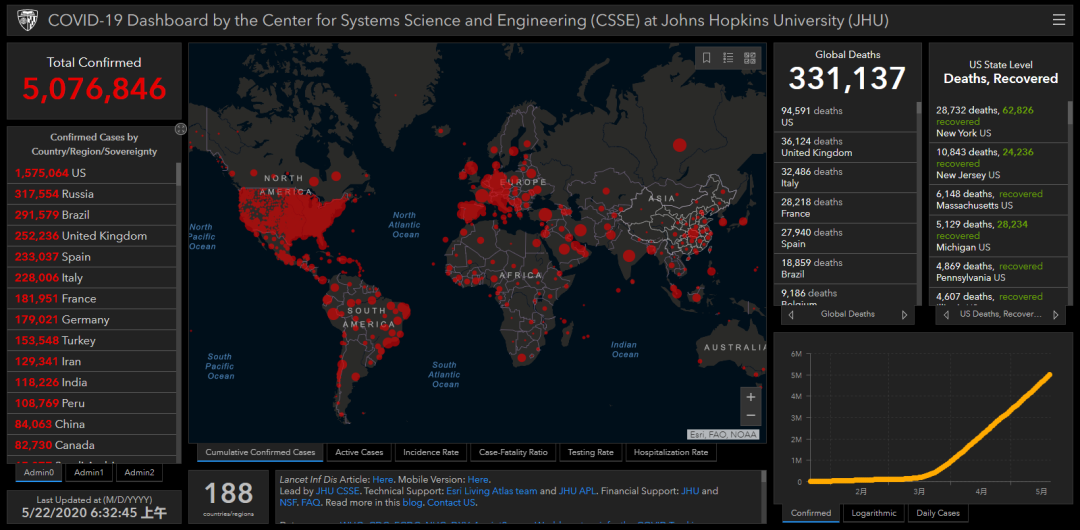Click the Michigan US deaths entry
1080x530 pixels.
(999, 236)
